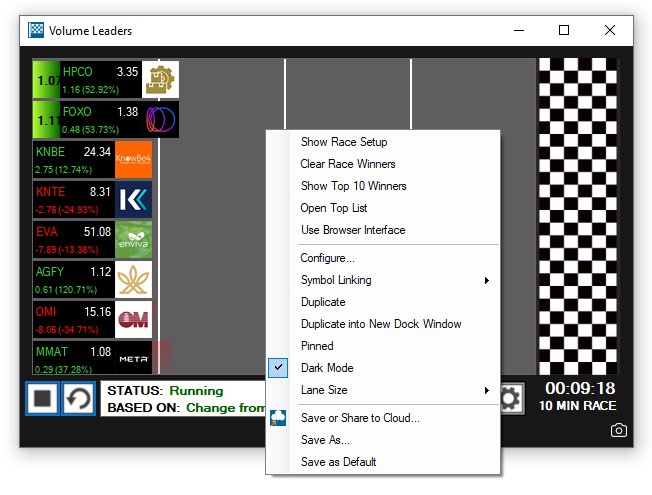652x495 pixels.
Task: Select Show Race Setup menu item
Action: [x=343, y=142]
